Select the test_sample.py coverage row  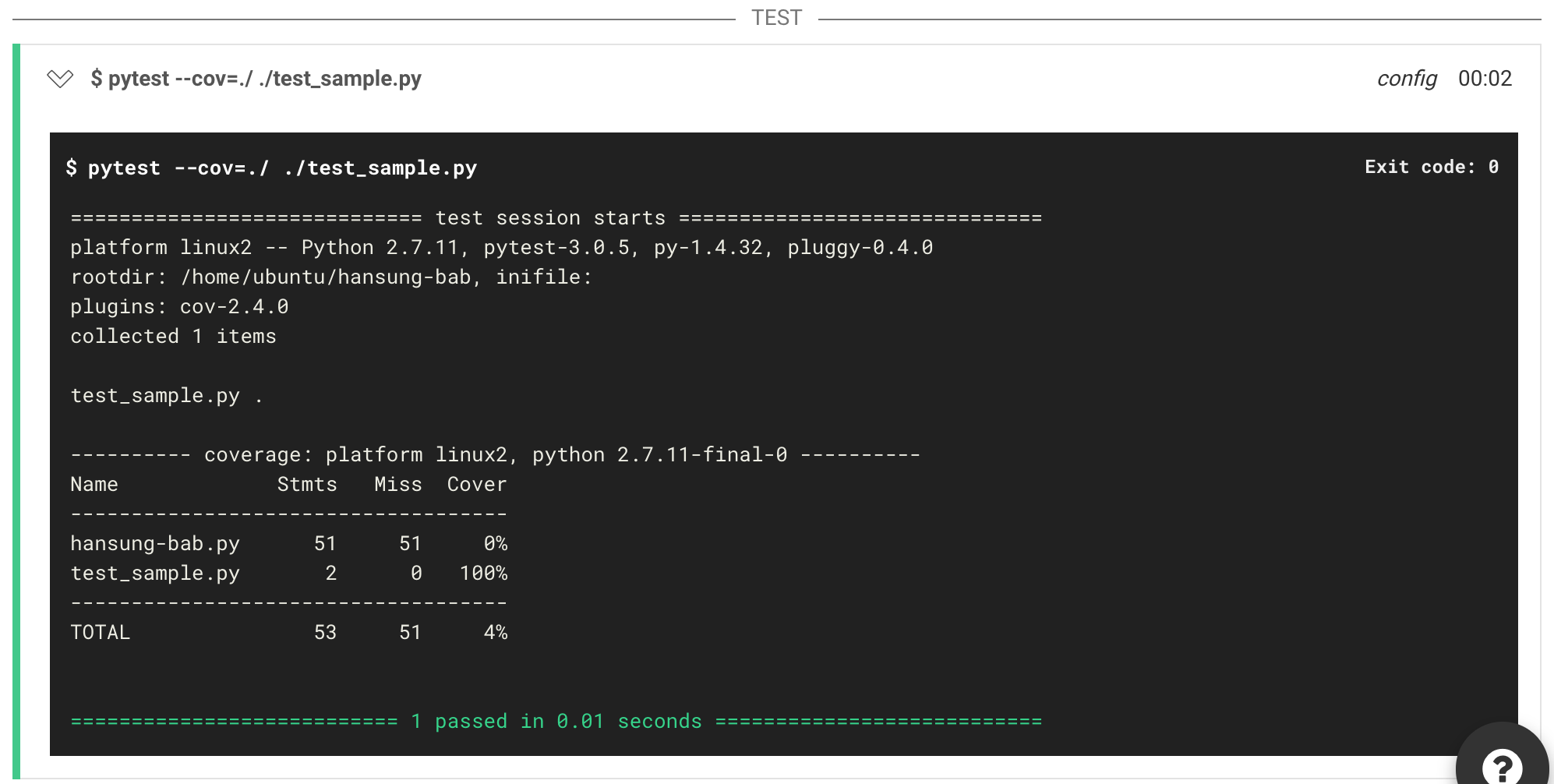click(x=288, y=573)
